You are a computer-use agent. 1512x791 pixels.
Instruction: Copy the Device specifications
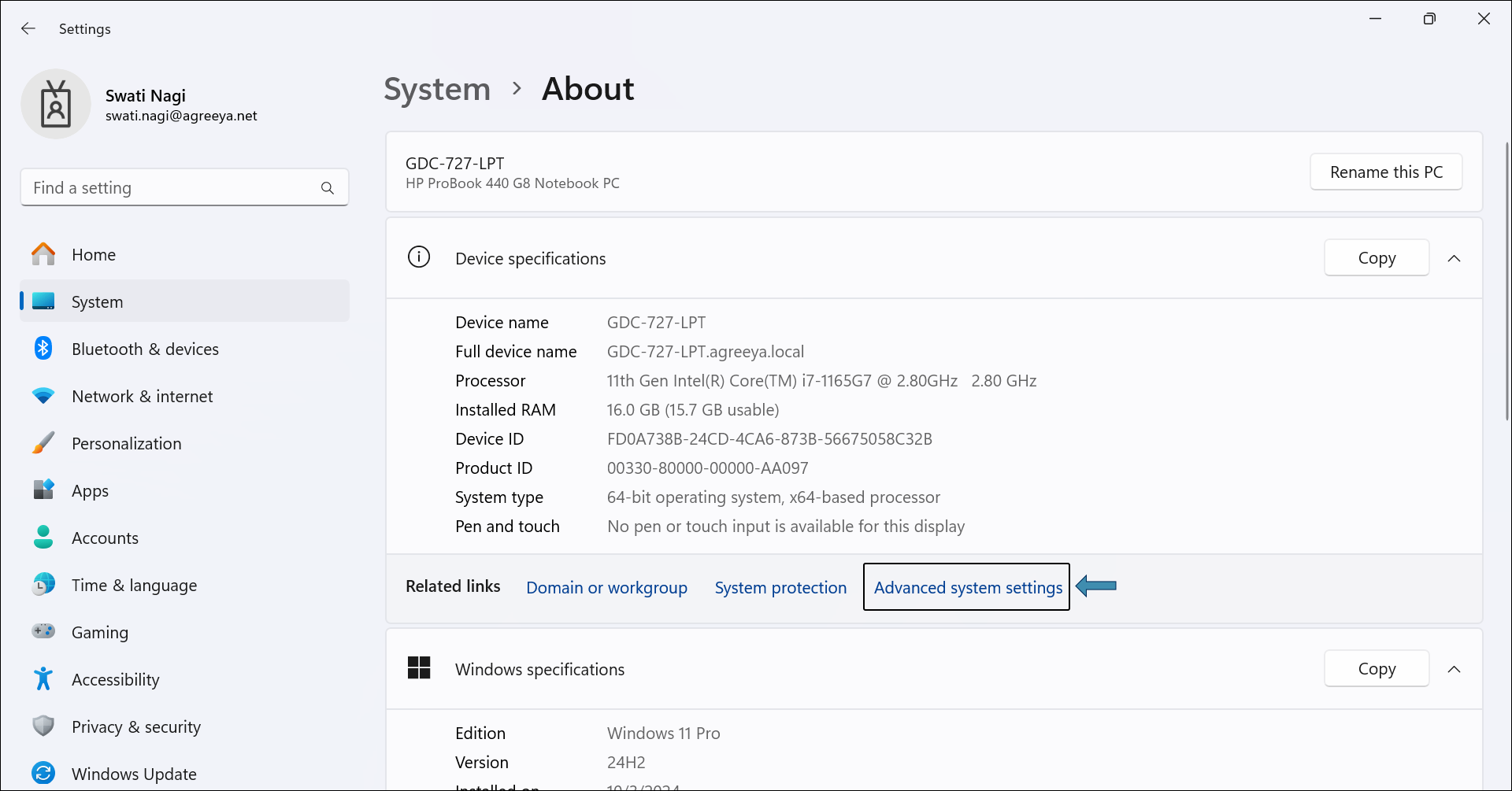(1377, 257)
